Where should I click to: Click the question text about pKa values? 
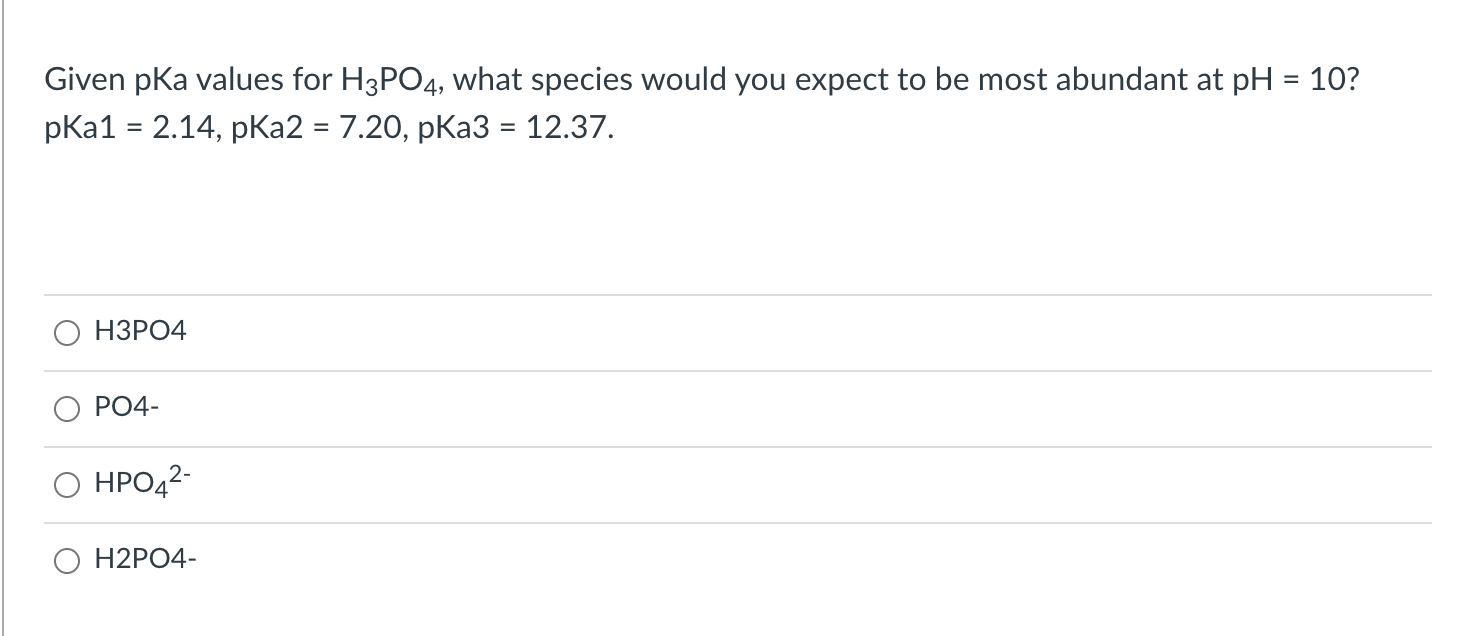point(700,80)
